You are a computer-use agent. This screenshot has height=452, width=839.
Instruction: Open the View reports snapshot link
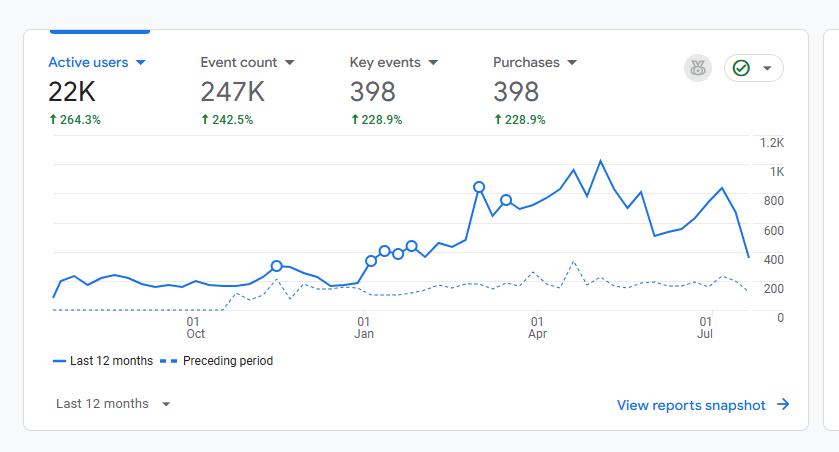tap(691, 405)
